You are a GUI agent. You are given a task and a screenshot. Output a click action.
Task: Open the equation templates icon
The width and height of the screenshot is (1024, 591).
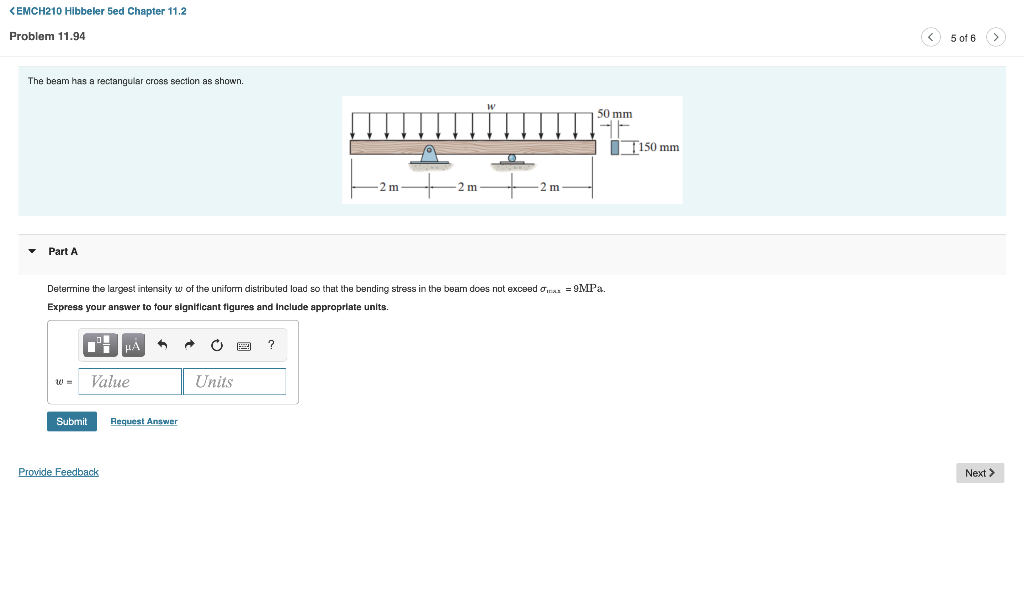99,345
